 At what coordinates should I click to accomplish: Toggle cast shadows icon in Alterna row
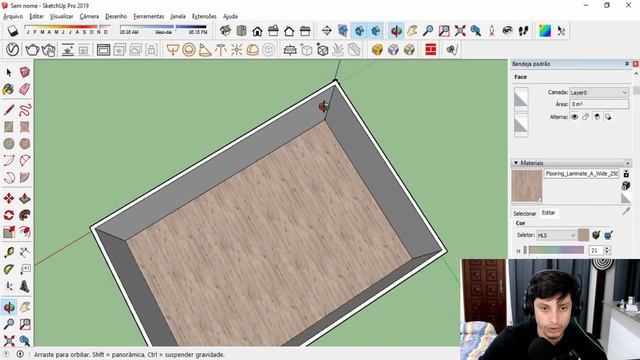click(597, 117)
